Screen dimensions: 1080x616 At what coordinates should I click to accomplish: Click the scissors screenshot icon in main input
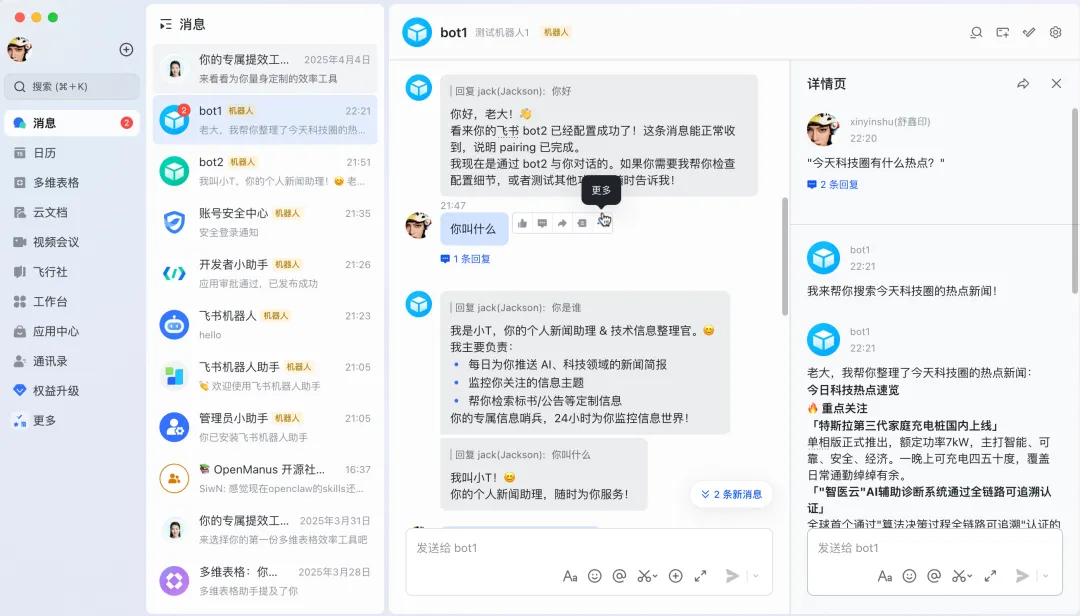pos(643,576)
